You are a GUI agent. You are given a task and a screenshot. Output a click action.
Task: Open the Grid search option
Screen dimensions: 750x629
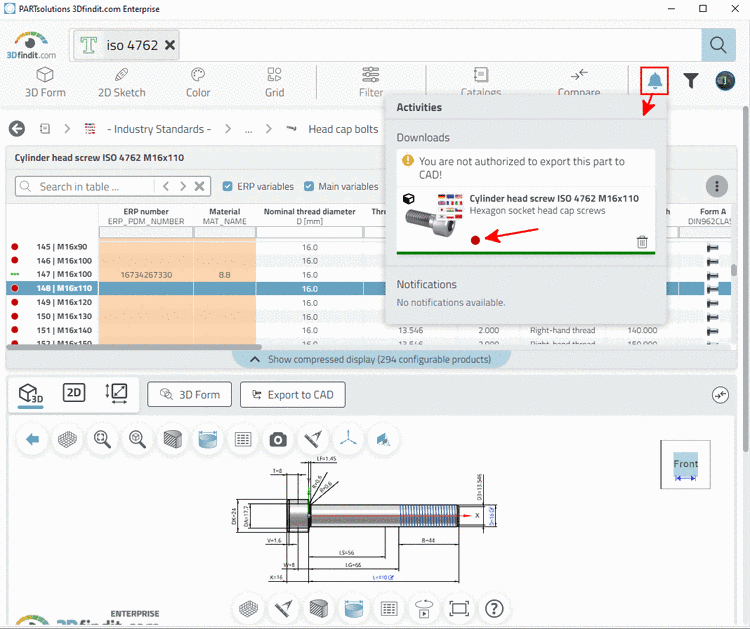click(x=275, y=82)
